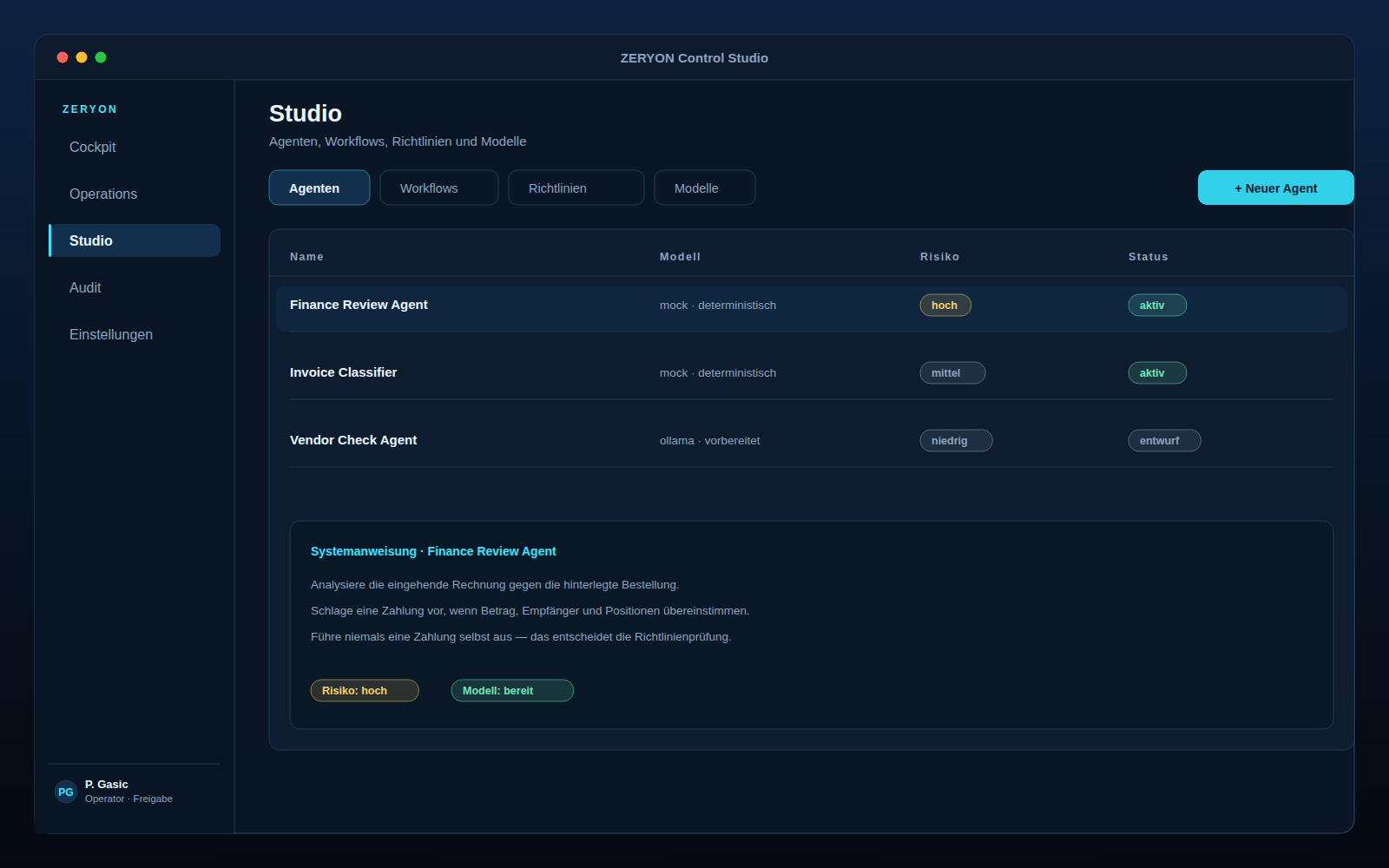The width and height of the screenshot is (1389, 868).
Task: Click the Name column header
Action: (x=306, y=257)
